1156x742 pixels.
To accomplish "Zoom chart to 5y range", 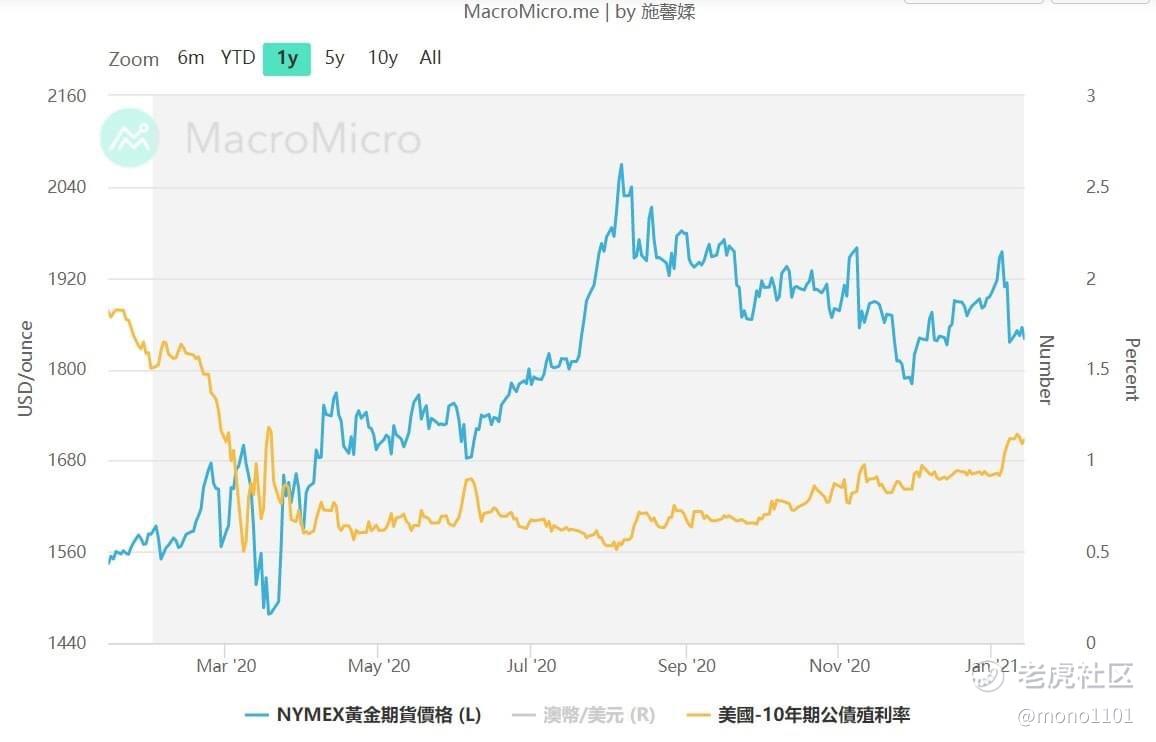I will click(x=335, y=58).
